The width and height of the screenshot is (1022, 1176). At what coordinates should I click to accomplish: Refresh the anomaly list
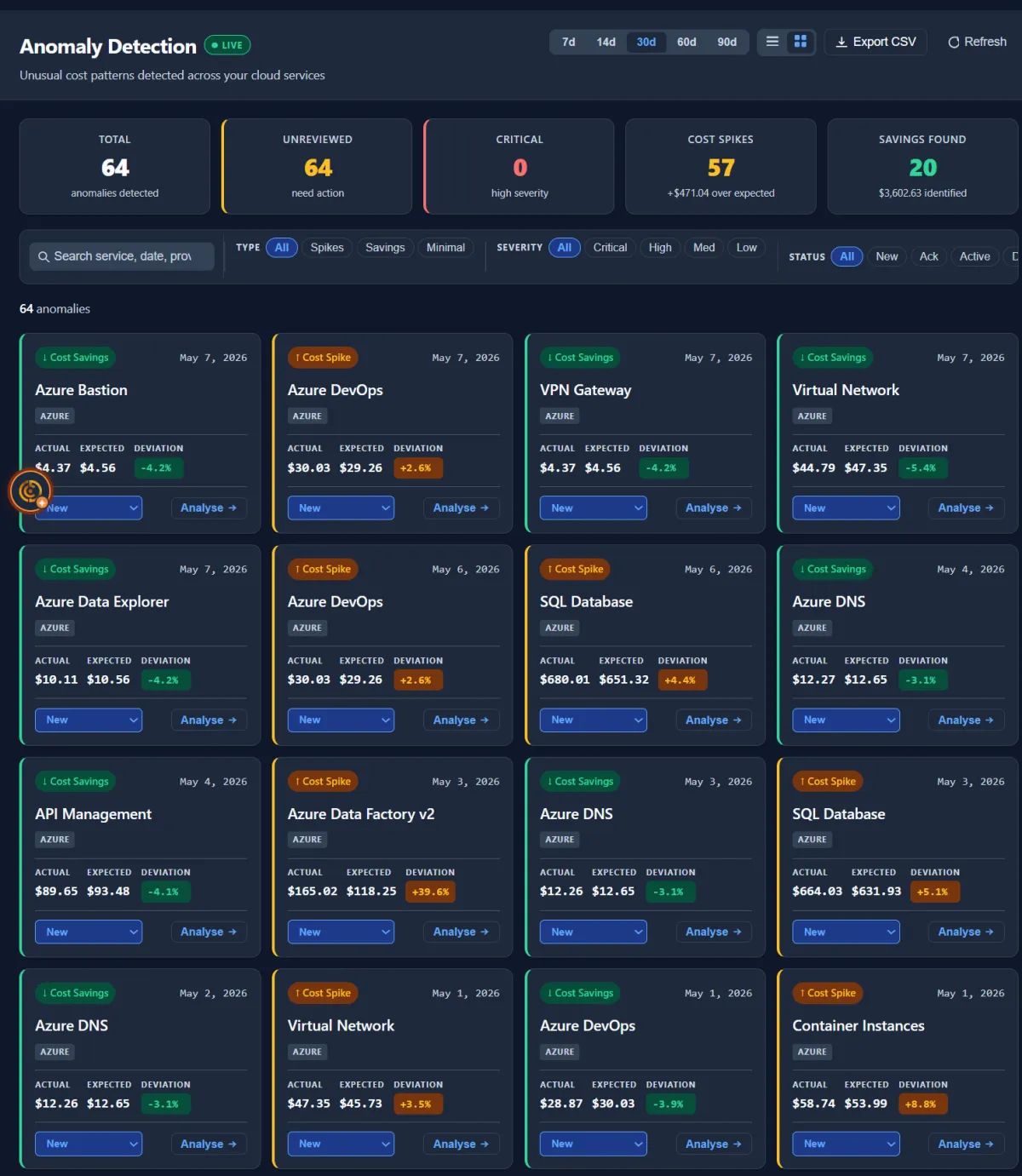[977, 42]
